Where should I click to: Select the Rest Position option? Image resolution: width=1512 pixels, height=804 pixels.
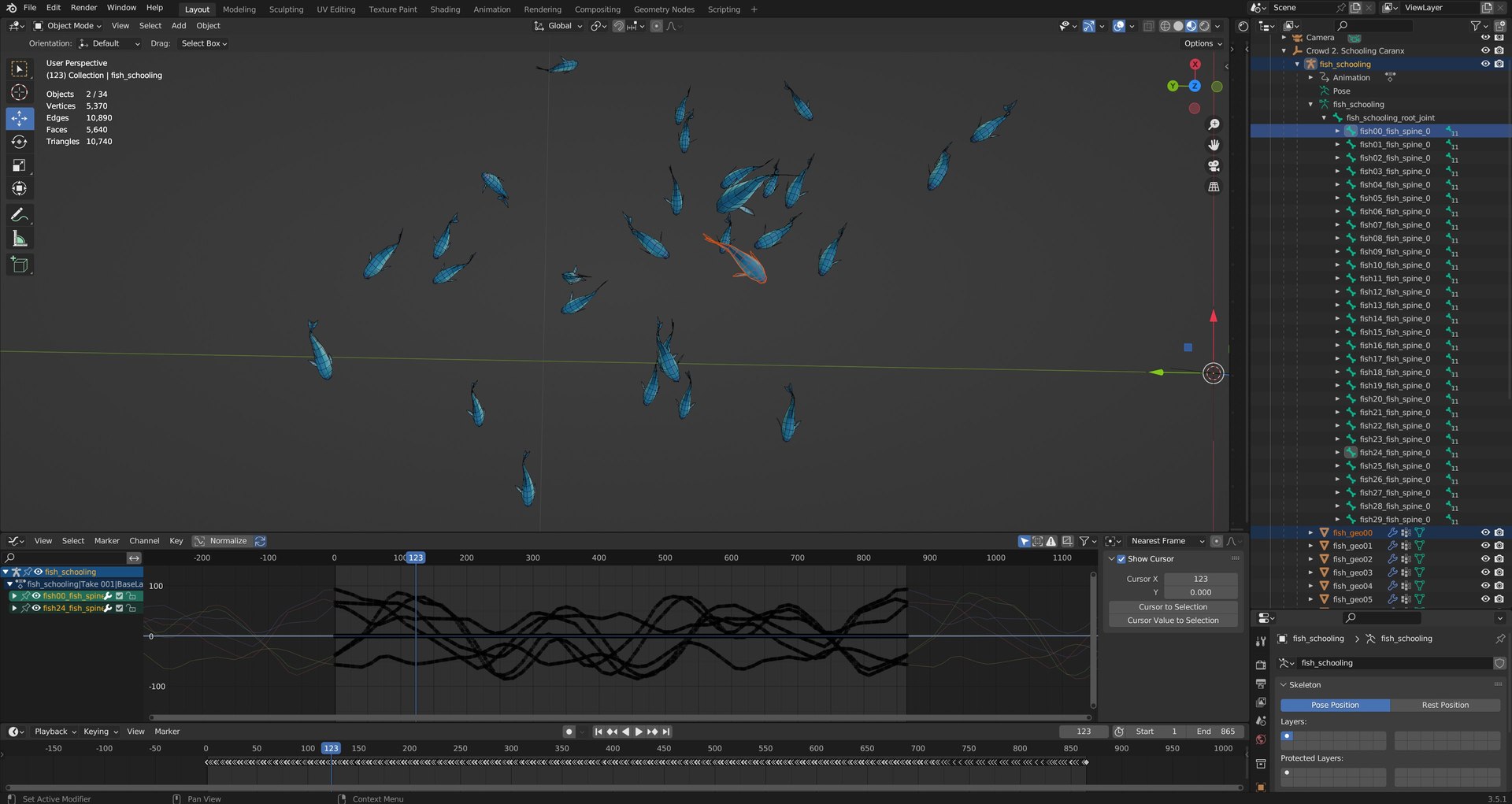1445,705
